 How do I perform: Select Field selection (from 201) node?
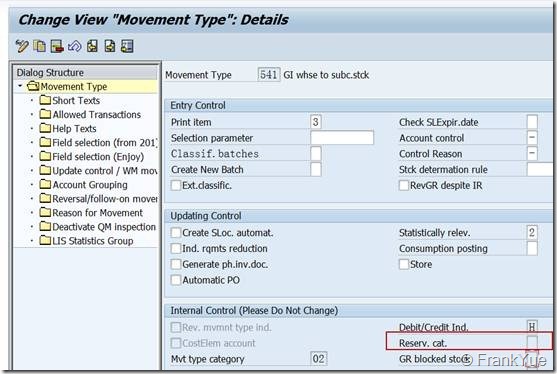(x=98, y=143)
